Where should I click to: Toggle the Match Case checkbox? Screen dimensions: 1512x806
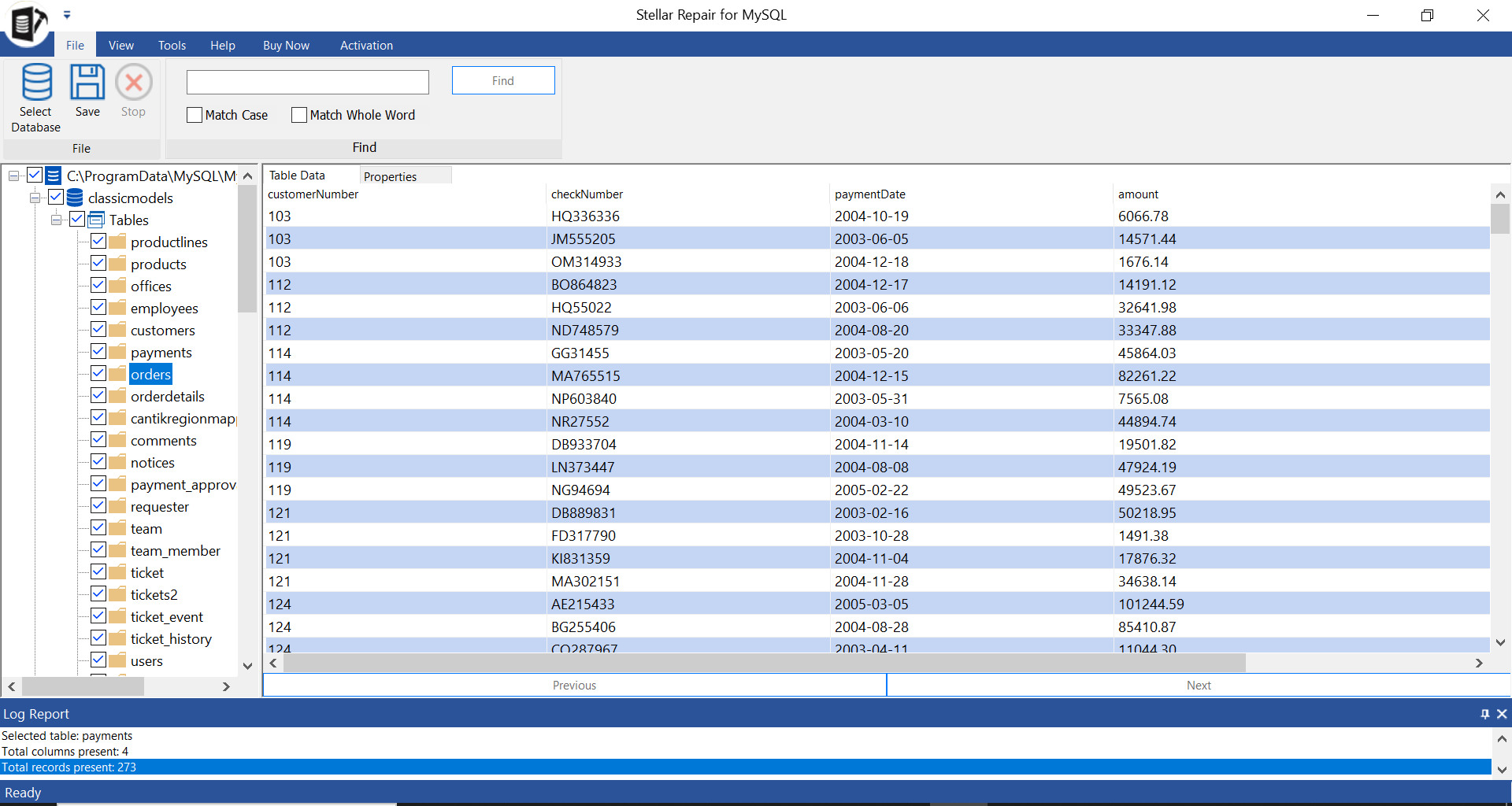195,115
